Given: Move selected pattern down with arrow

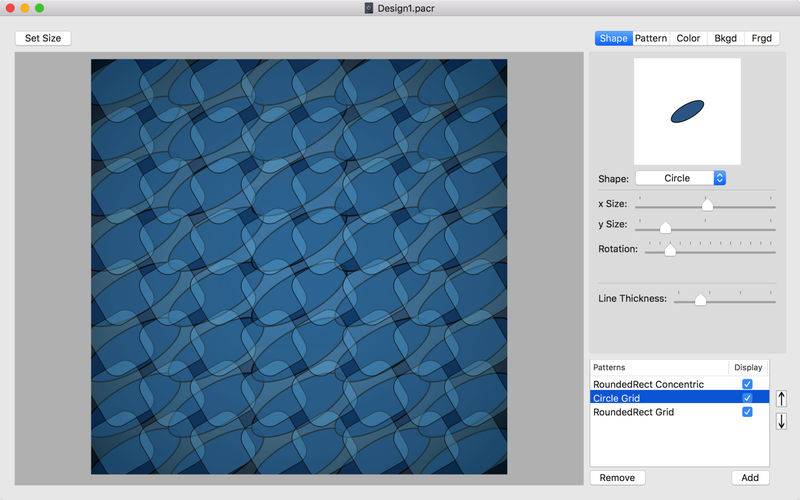Looking at the screenshot, I should [781, 421].
